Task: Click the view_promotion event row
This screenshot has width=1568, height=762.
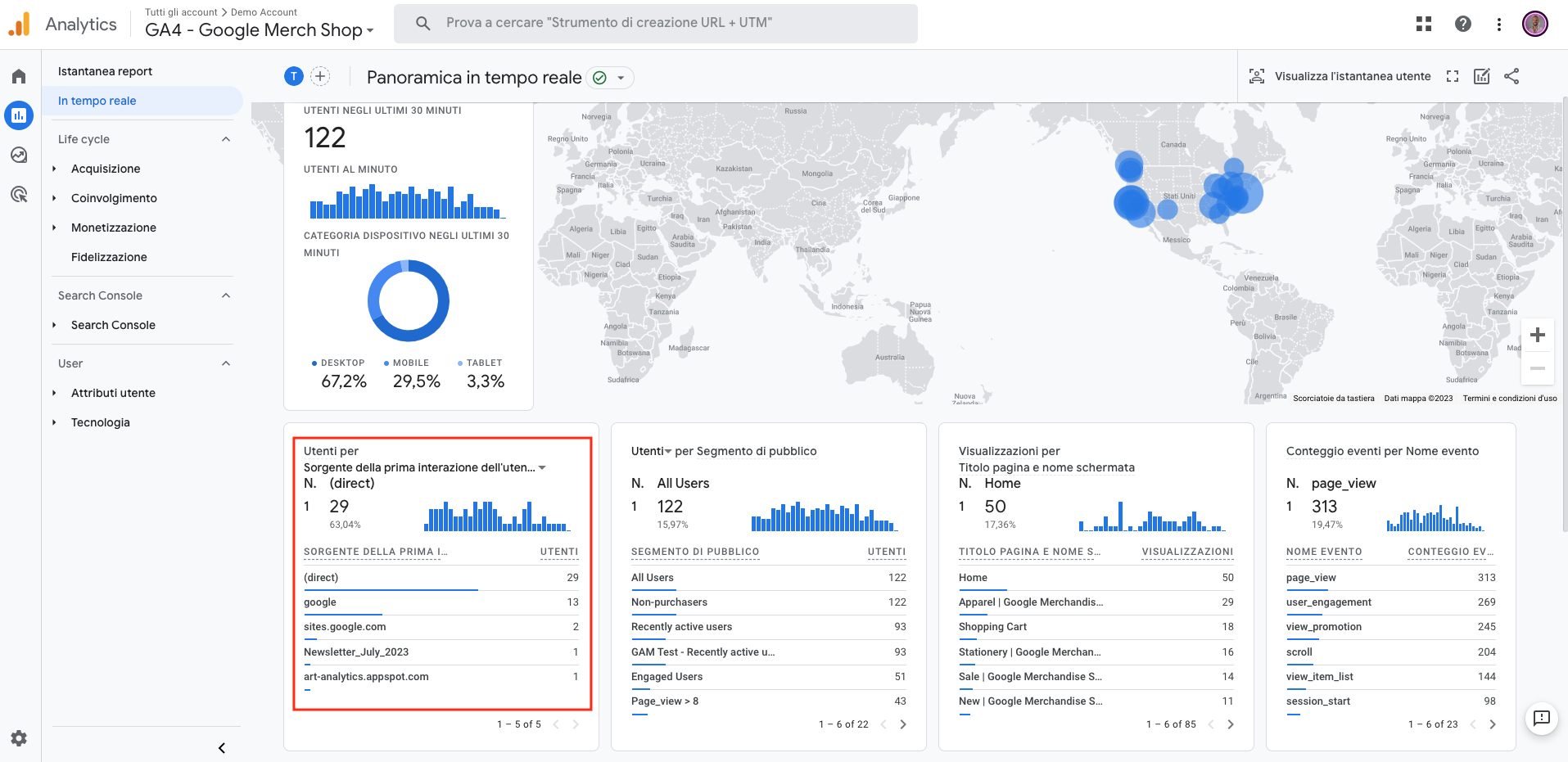Action: 1391,627
